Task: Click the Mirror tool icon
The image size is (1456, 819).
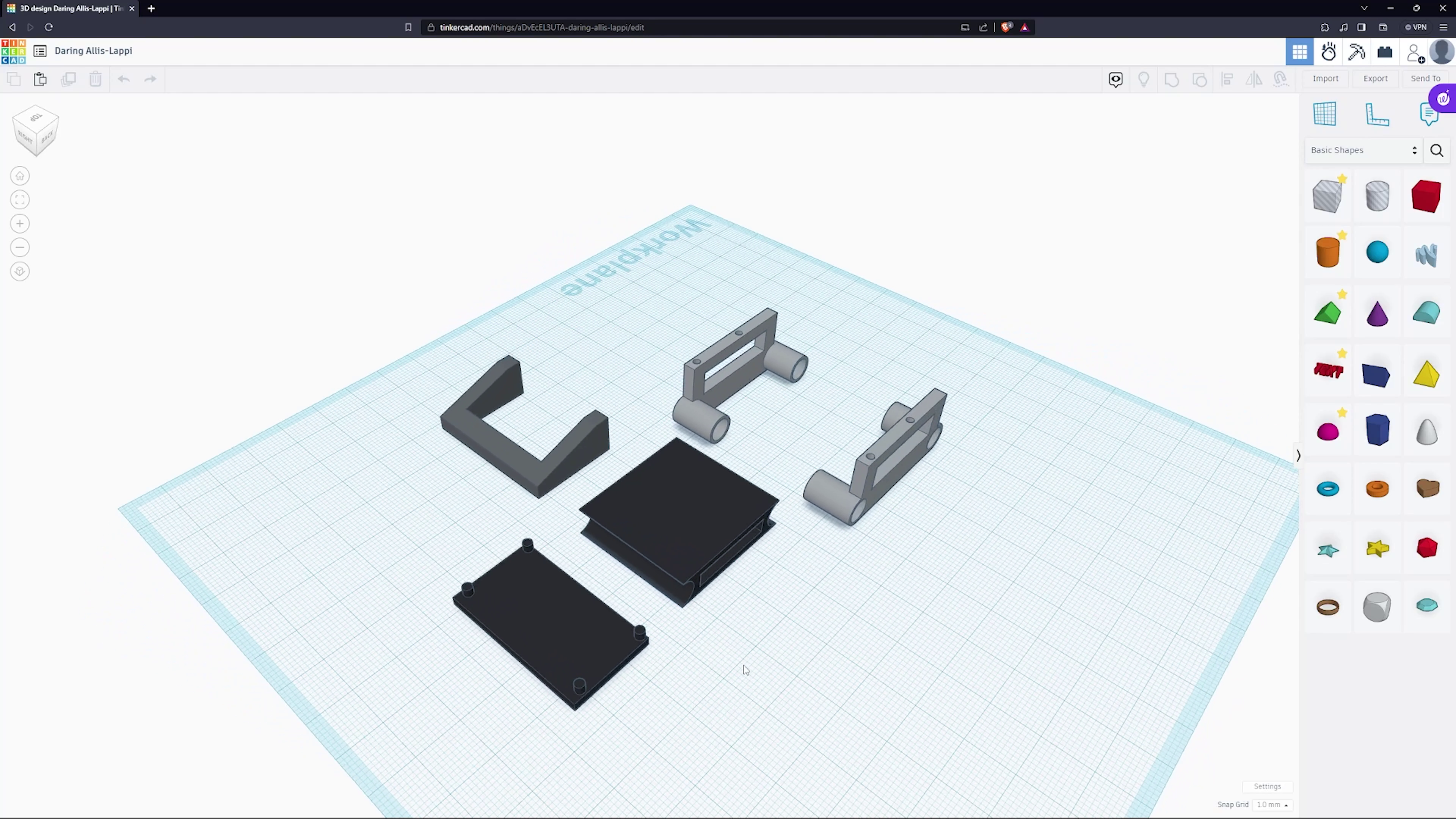Action: pyautogui.click(x=1254, y=79)
